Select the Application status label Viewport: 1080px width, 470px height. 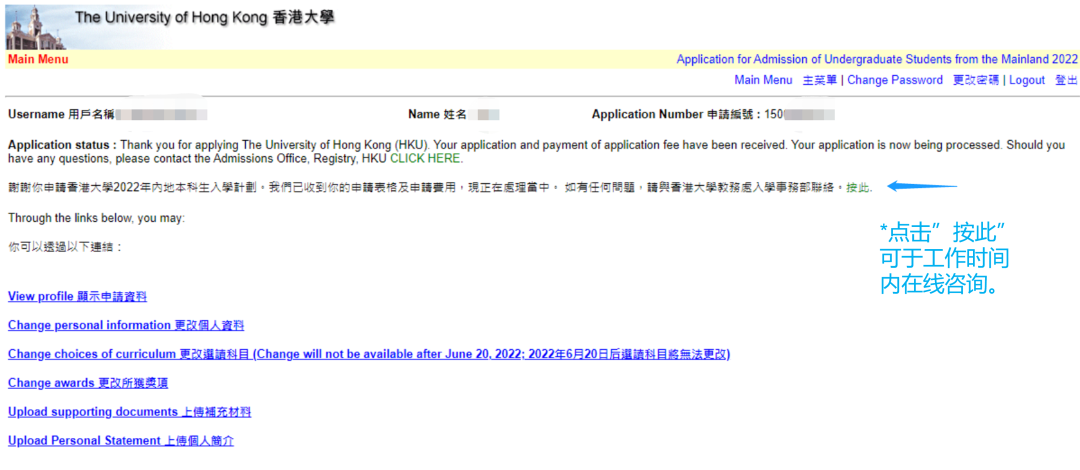point(63,145)
